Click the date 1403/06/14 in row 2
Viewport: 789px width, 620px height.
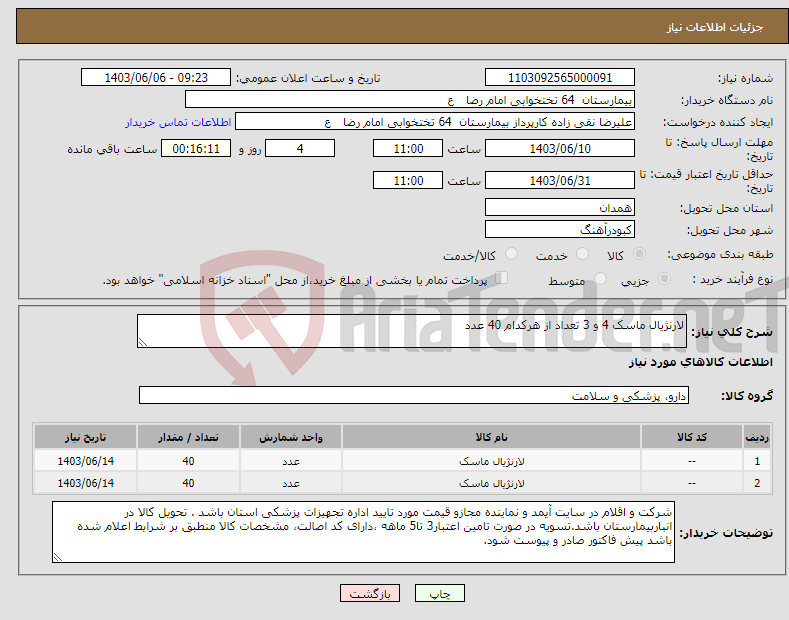pyautogui.click(x=86, y=483)
